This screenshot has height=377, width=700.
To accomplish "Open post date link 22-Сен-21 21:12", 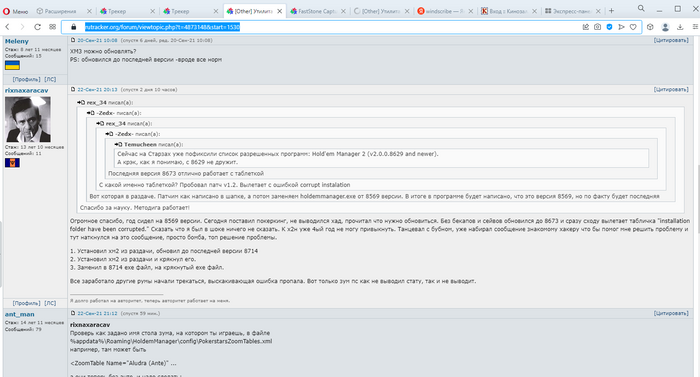I will click(x=97, y=313).
